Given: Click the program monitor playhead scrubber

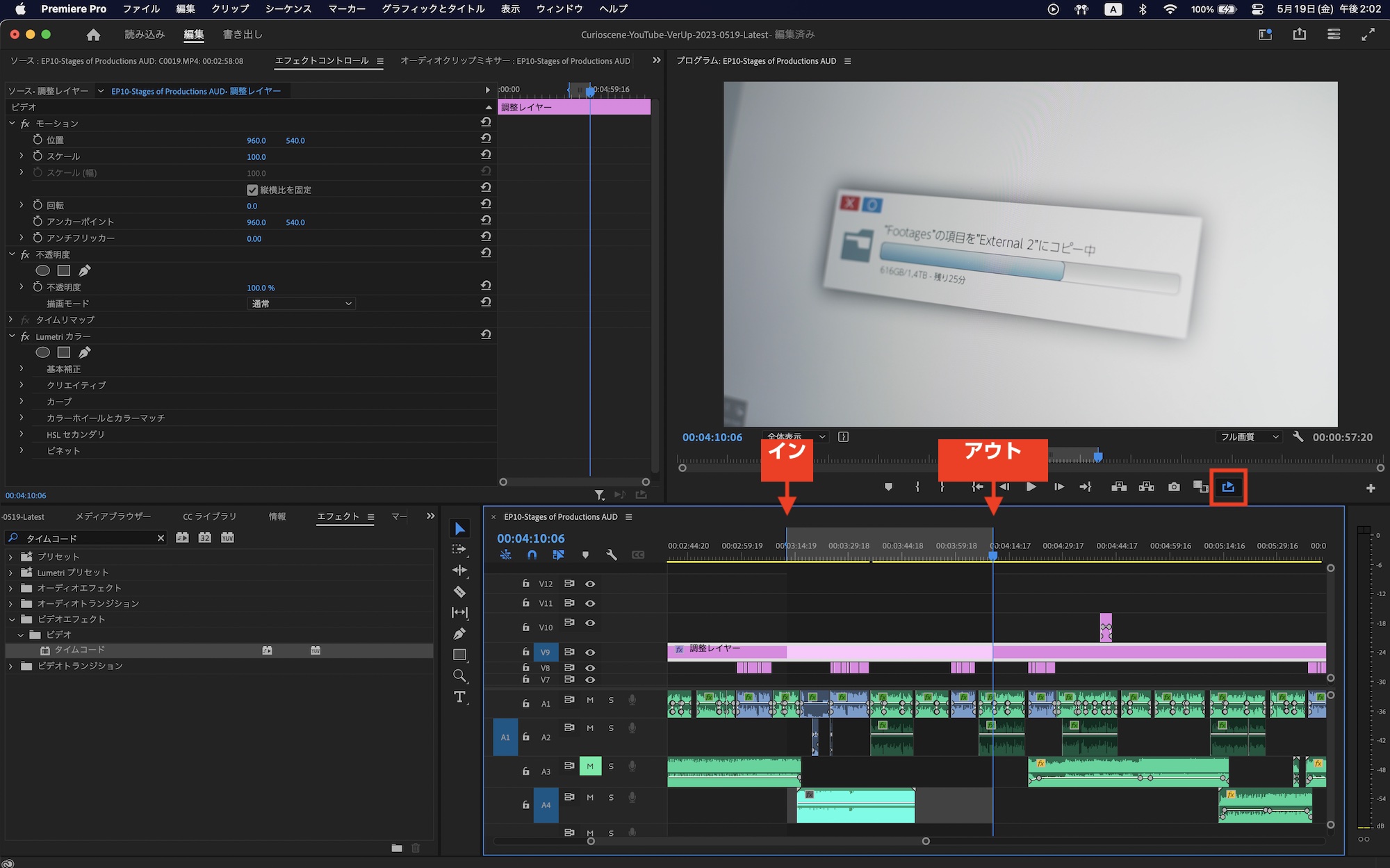Looking at the screenshot, I should (x=1098, y=457).
